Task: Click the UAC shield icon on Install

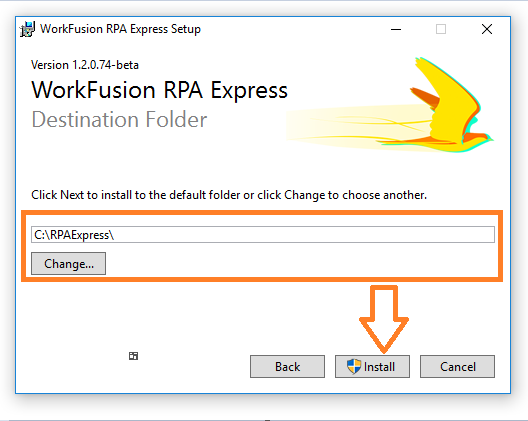Action: tap(354, 366)
